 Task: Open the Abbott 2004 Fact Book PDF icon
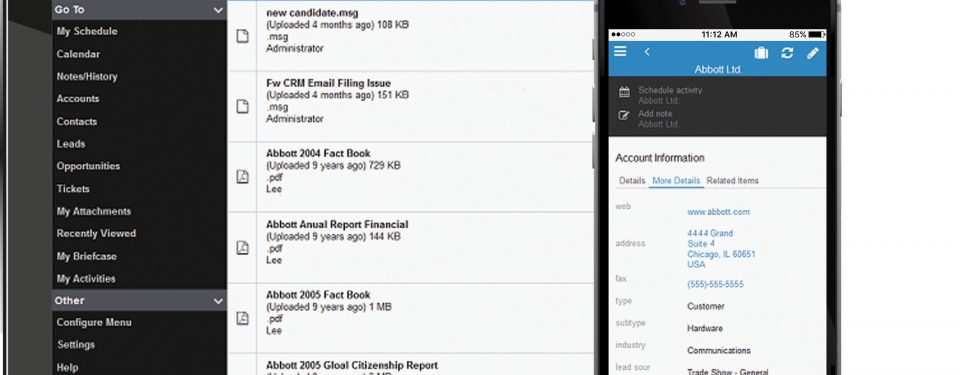click(242, 177)
